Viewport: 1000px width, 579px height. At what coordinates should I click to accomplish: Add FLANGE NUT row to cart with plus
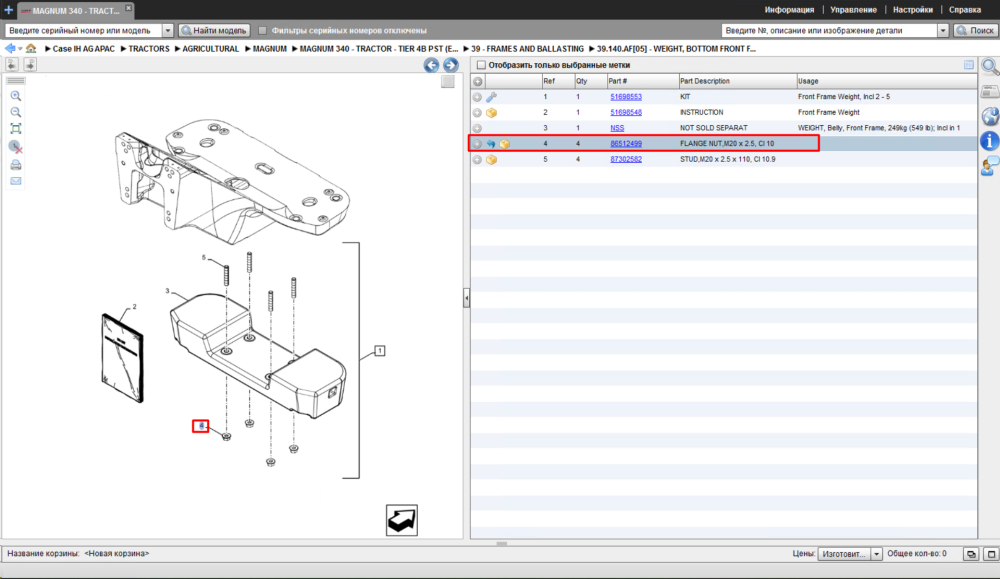pyautogui.click(x=477, y=144)
